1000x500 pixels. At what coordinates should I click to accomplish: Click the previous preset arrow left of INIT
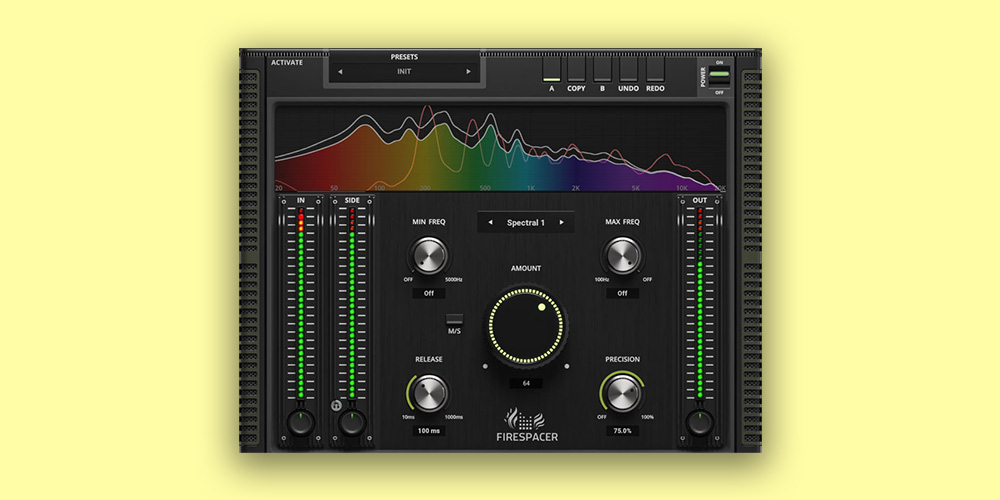pyautogui.click(x=339, y=72)
